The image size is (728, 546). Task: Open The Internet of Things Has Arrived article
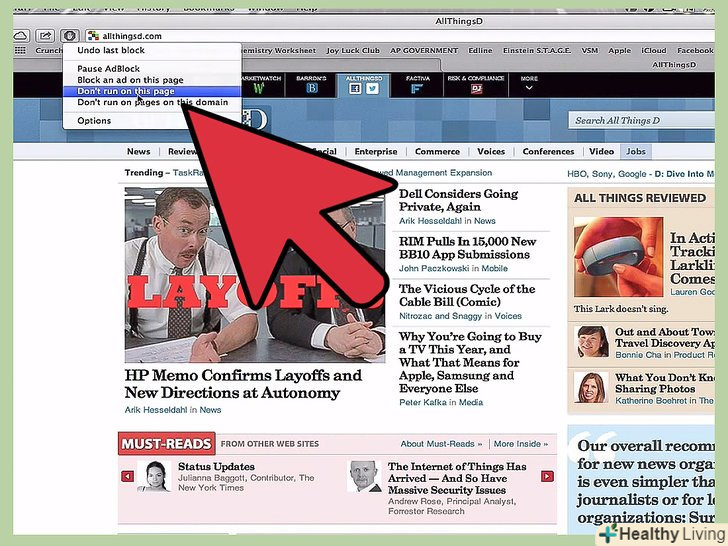click(457, 478)
